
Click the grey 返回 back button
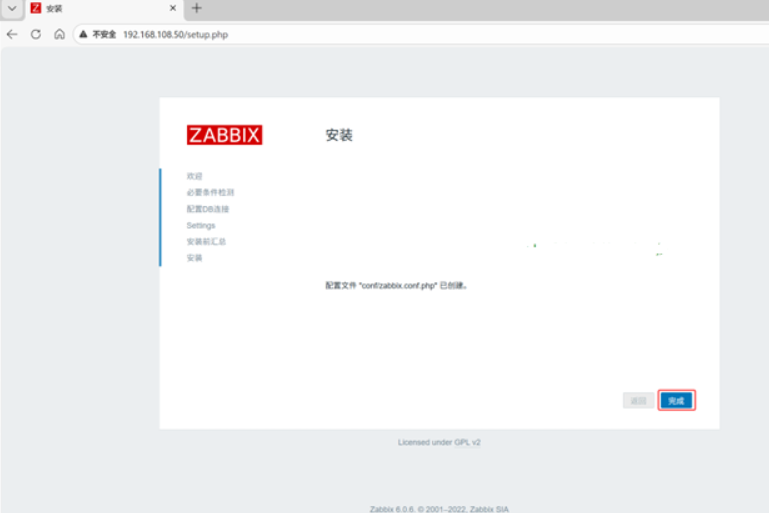pos(638,401)
